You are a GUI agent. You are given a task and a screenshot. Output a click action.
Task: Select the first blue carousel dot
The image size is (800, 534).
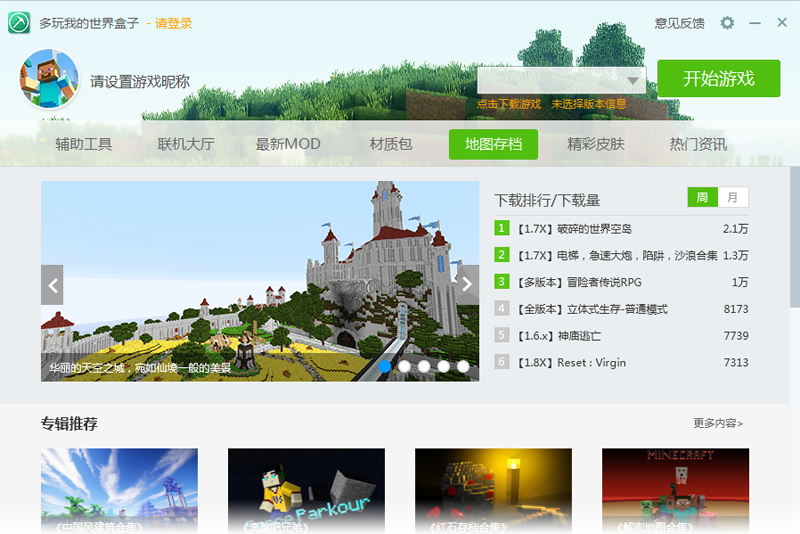(x=385, y=366)
